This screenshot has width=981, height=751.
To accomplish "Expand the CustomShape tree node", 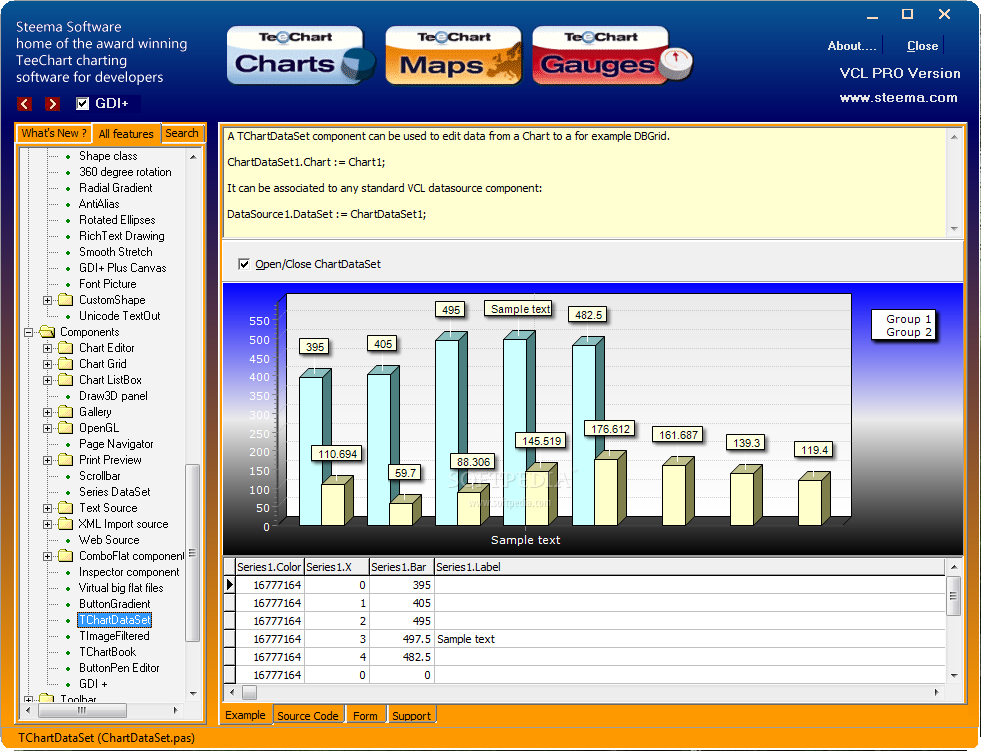I will pos(48,300).
